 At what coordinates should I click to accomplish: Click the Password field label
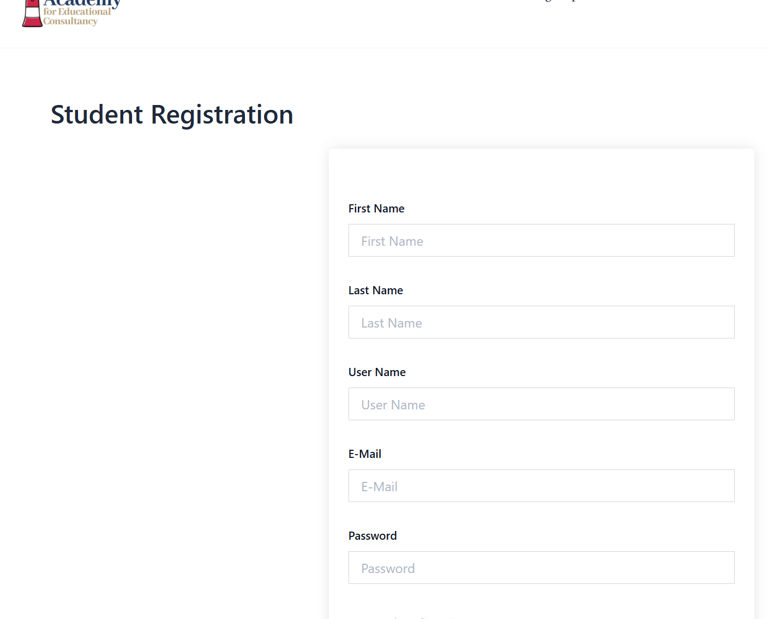372,536
